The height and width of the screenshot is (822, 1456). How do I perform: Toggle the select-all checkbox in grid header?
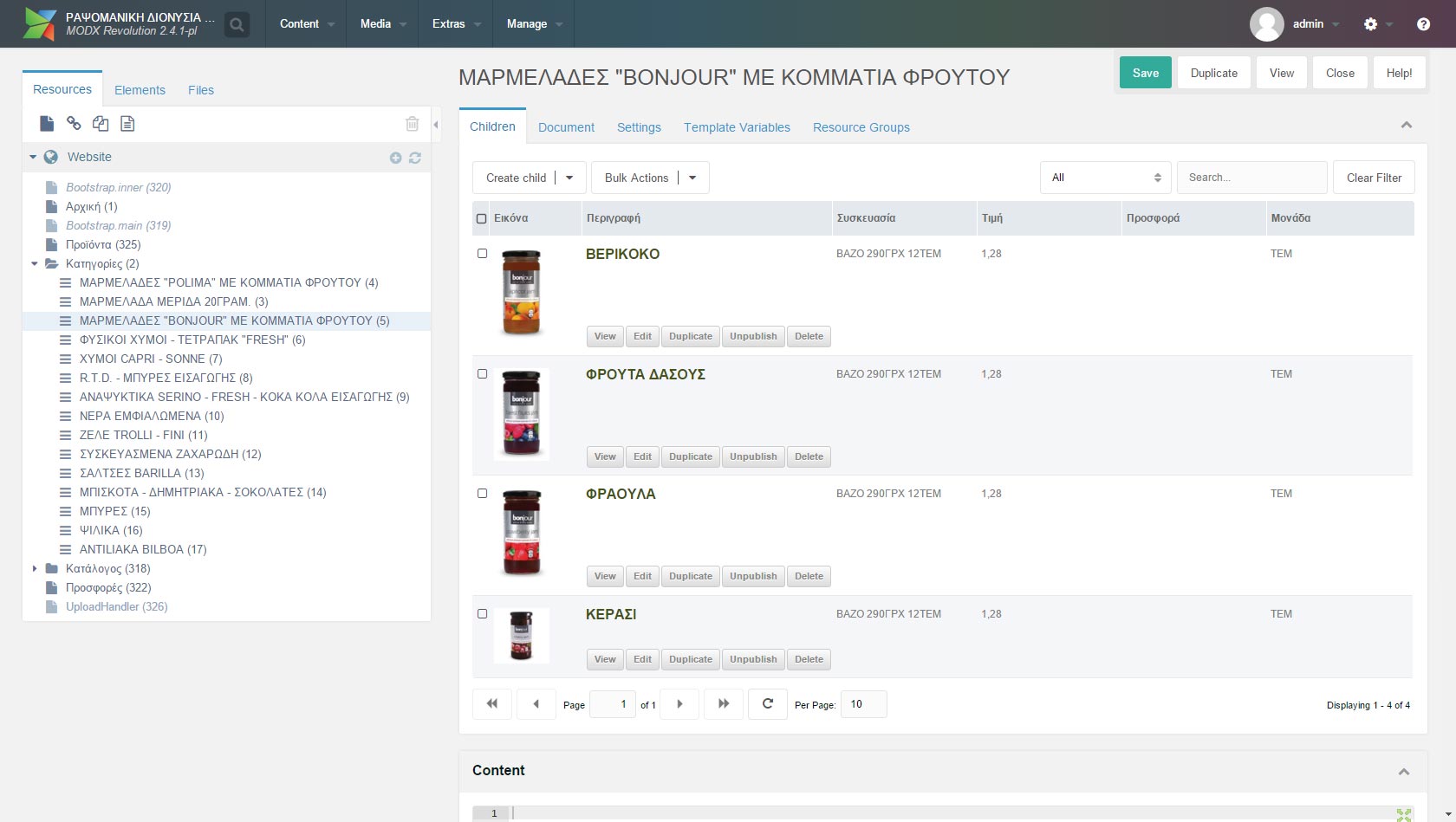pyautogui.click(x=483, y=218)
